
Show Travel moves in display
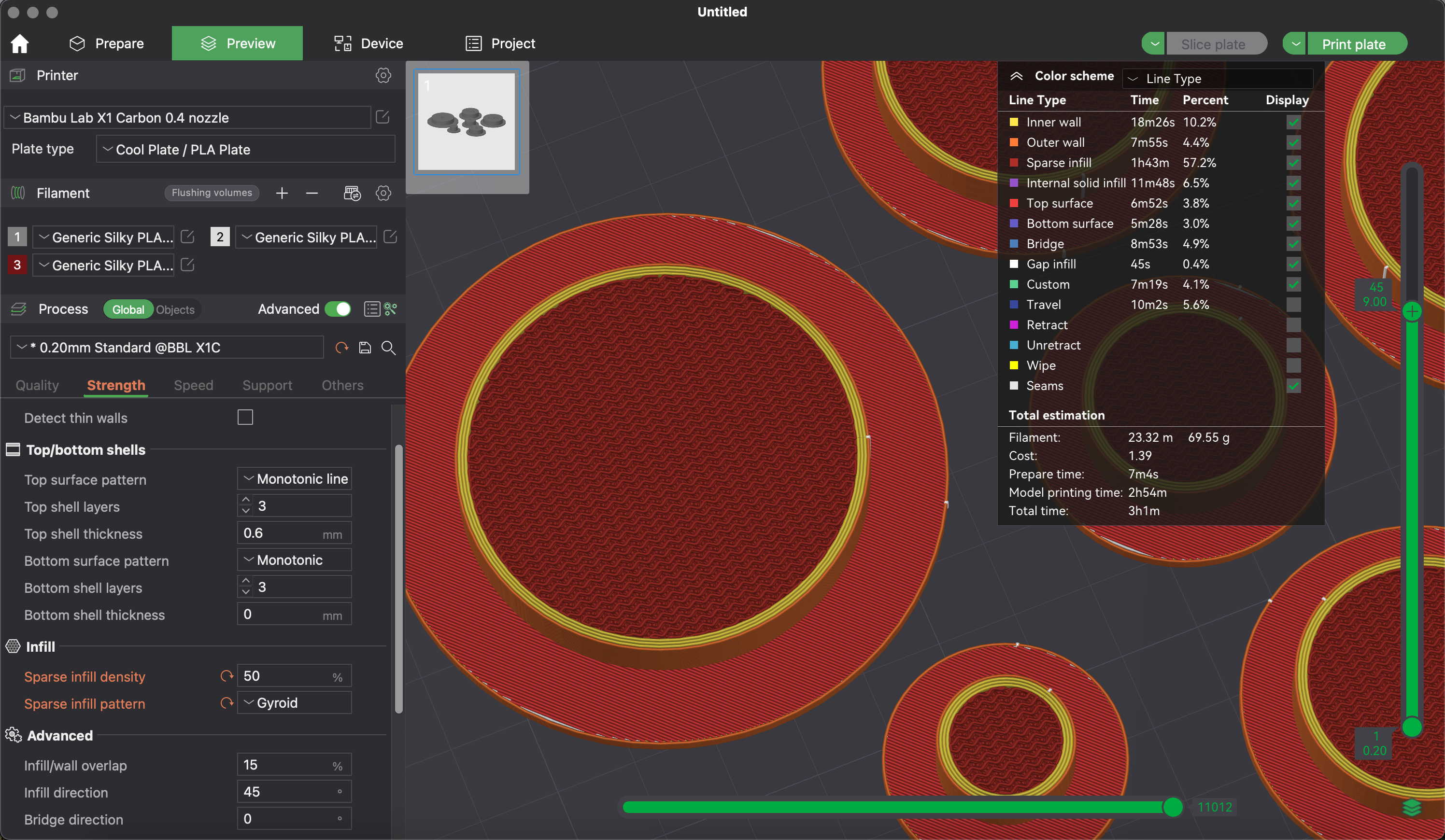tap(1294, 305)
